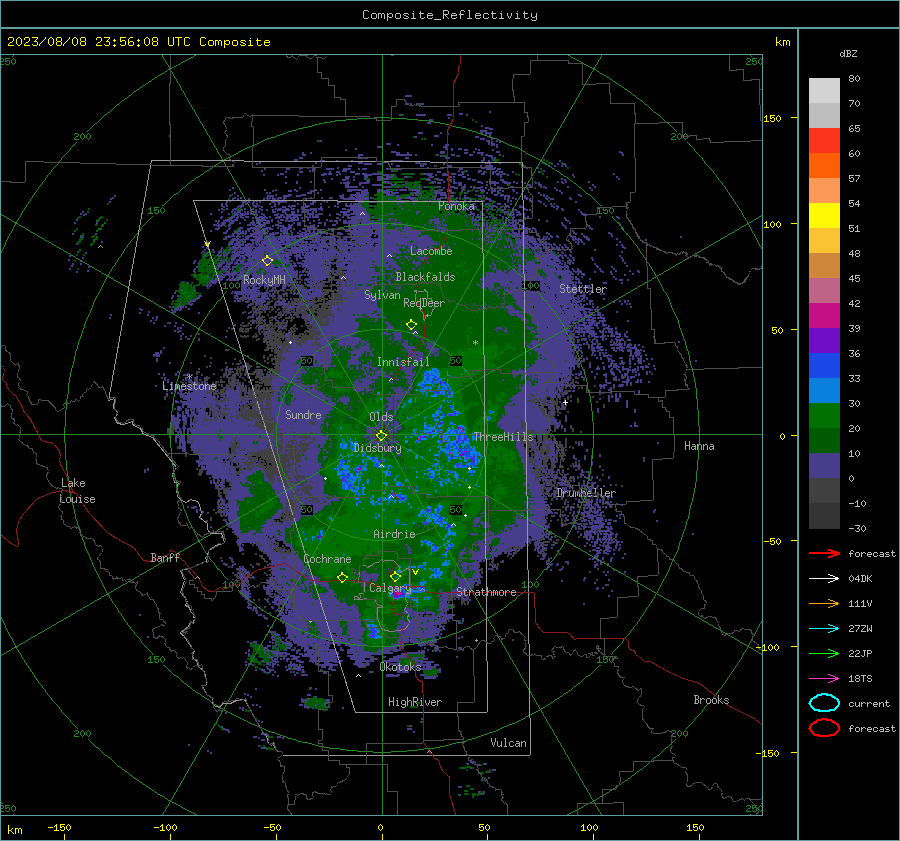Image resolution: width=900 pixels, height=841 pixels.
Task: Click the Blackfalds city label
Action: 425,277
